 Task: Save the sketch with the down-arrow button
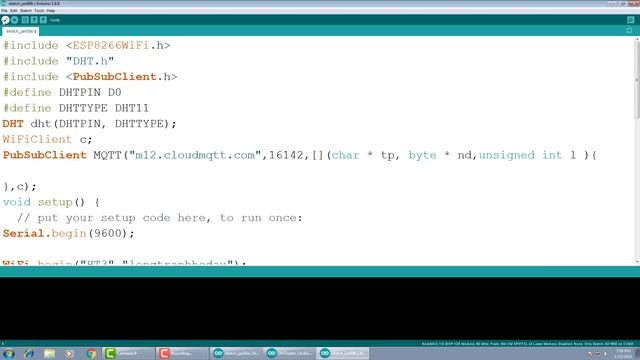(x=43, y=20)
